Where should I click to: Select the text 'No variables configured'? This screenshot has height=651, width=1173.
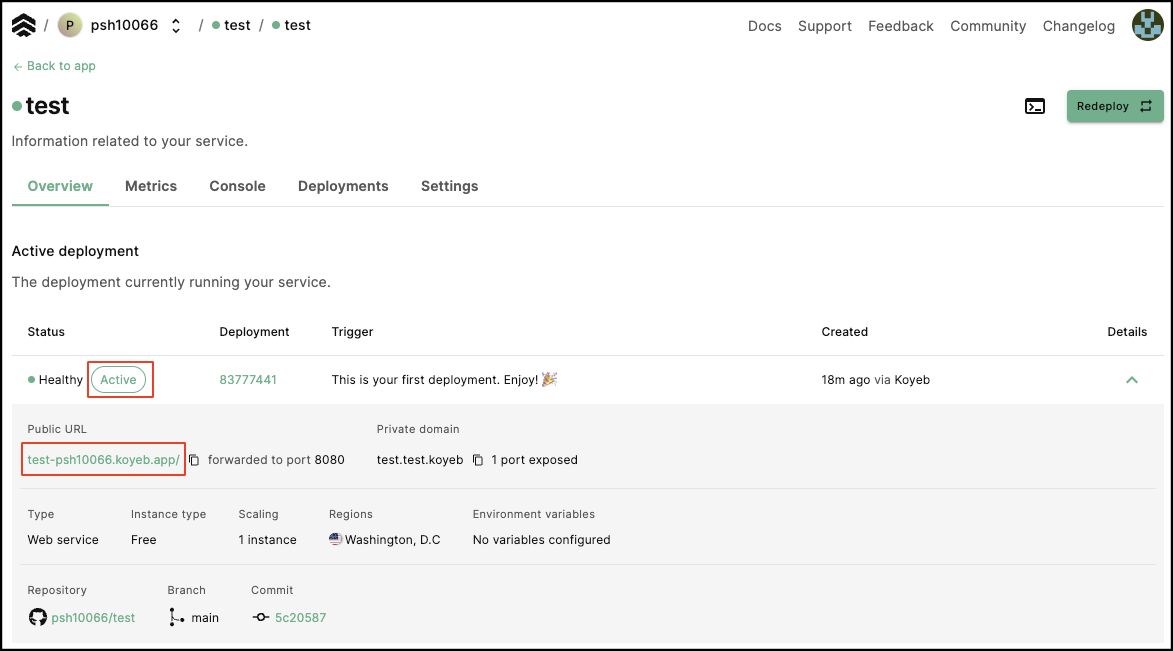click(x=542, y=540)
